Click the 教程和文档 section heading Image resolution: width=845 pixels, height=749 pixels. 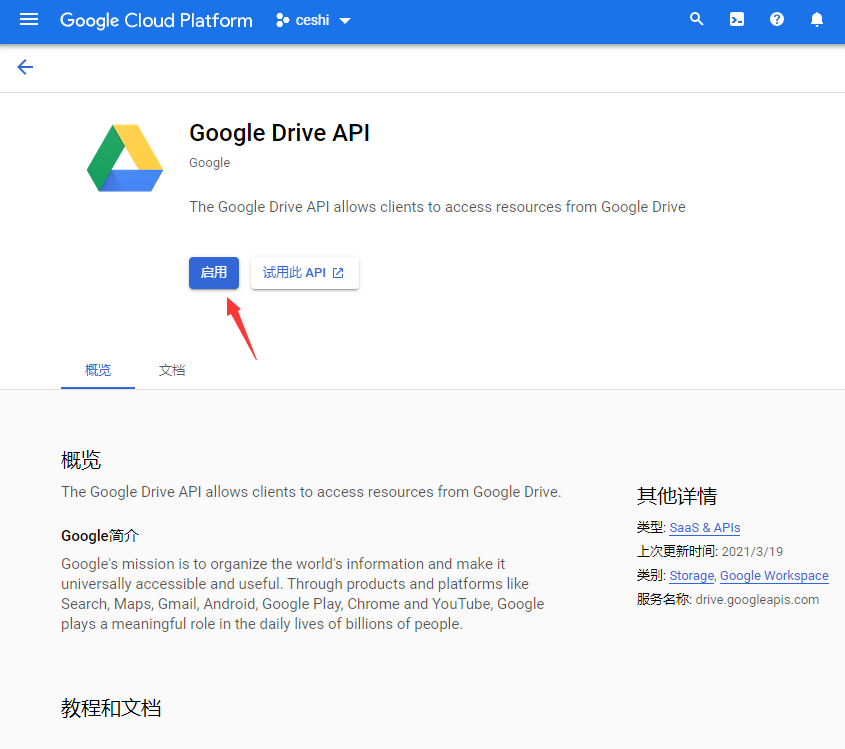[x=111, y=708]
